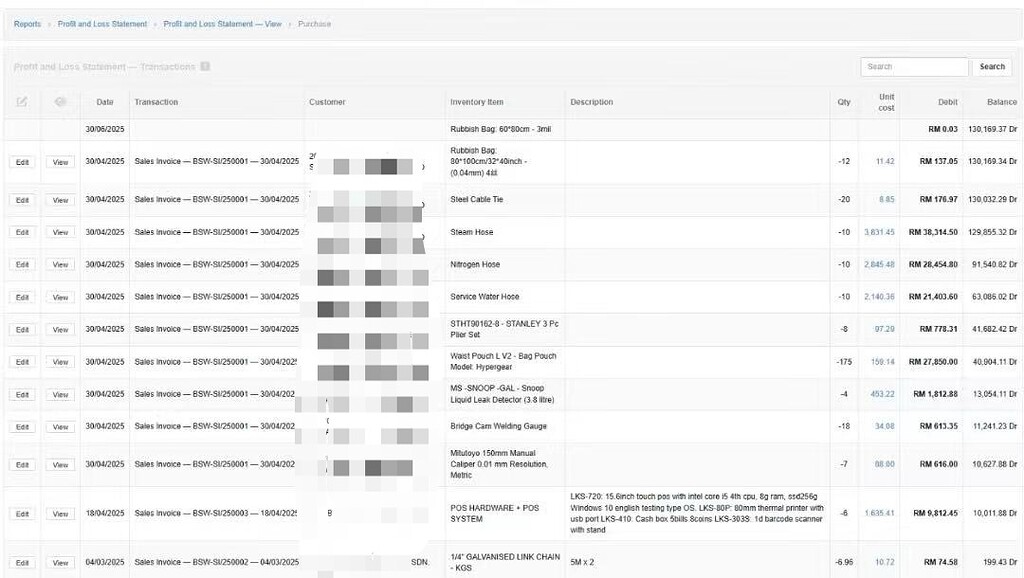Edit the Steam Hose transaction row
This screenshot has width=1024, height=578.
(x=22, y=232)
